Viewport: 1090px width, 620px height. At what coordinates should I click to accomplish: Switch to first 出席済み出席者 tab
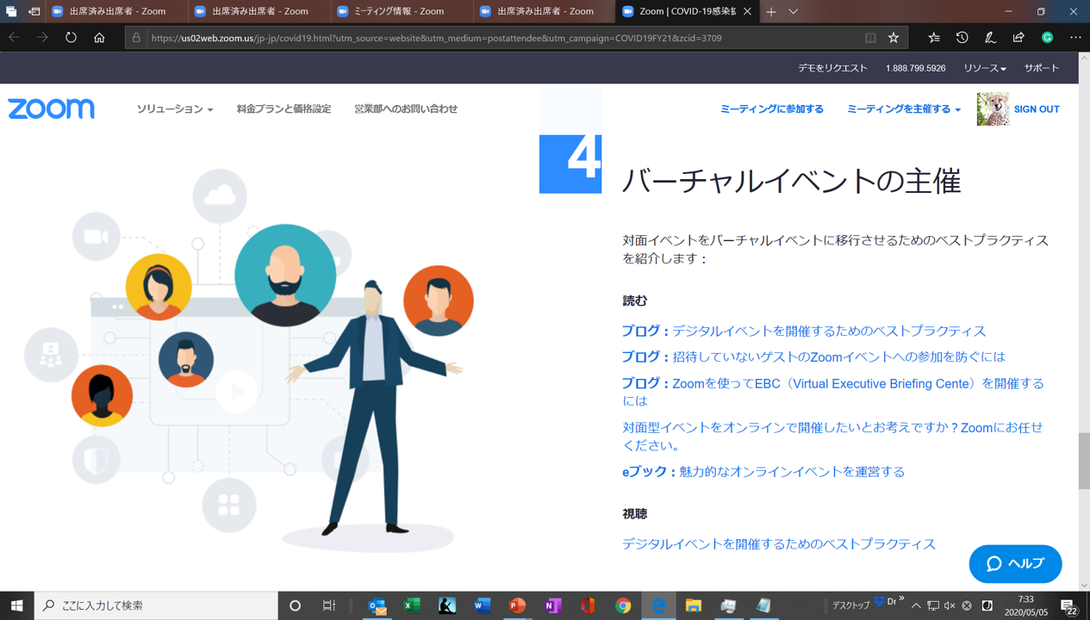(x=117, y=12)
